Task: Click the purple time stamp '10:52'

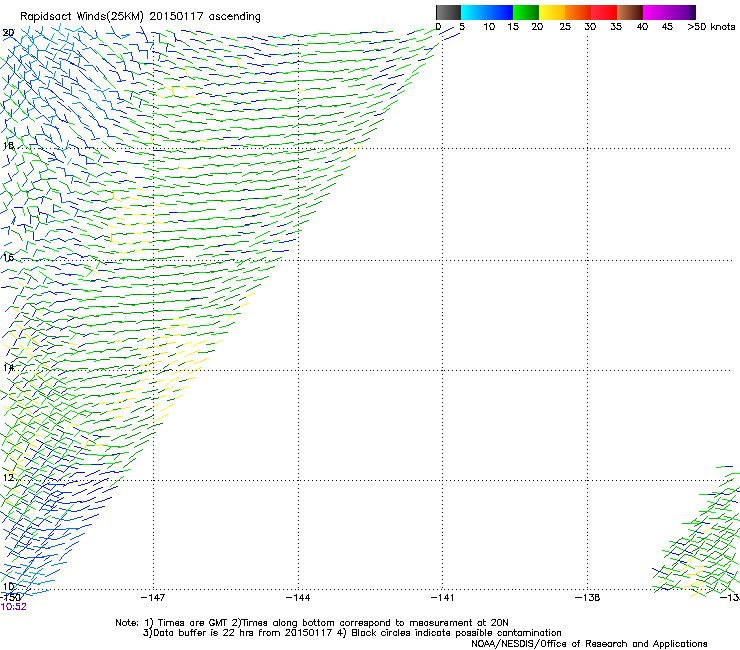Action: [14, 607]
